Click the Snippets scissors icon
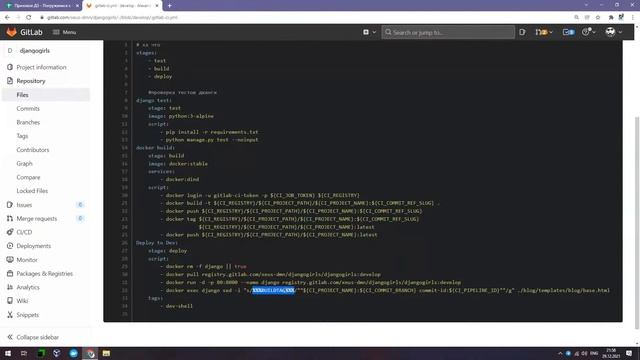The image size is (640, 360). 10,315
